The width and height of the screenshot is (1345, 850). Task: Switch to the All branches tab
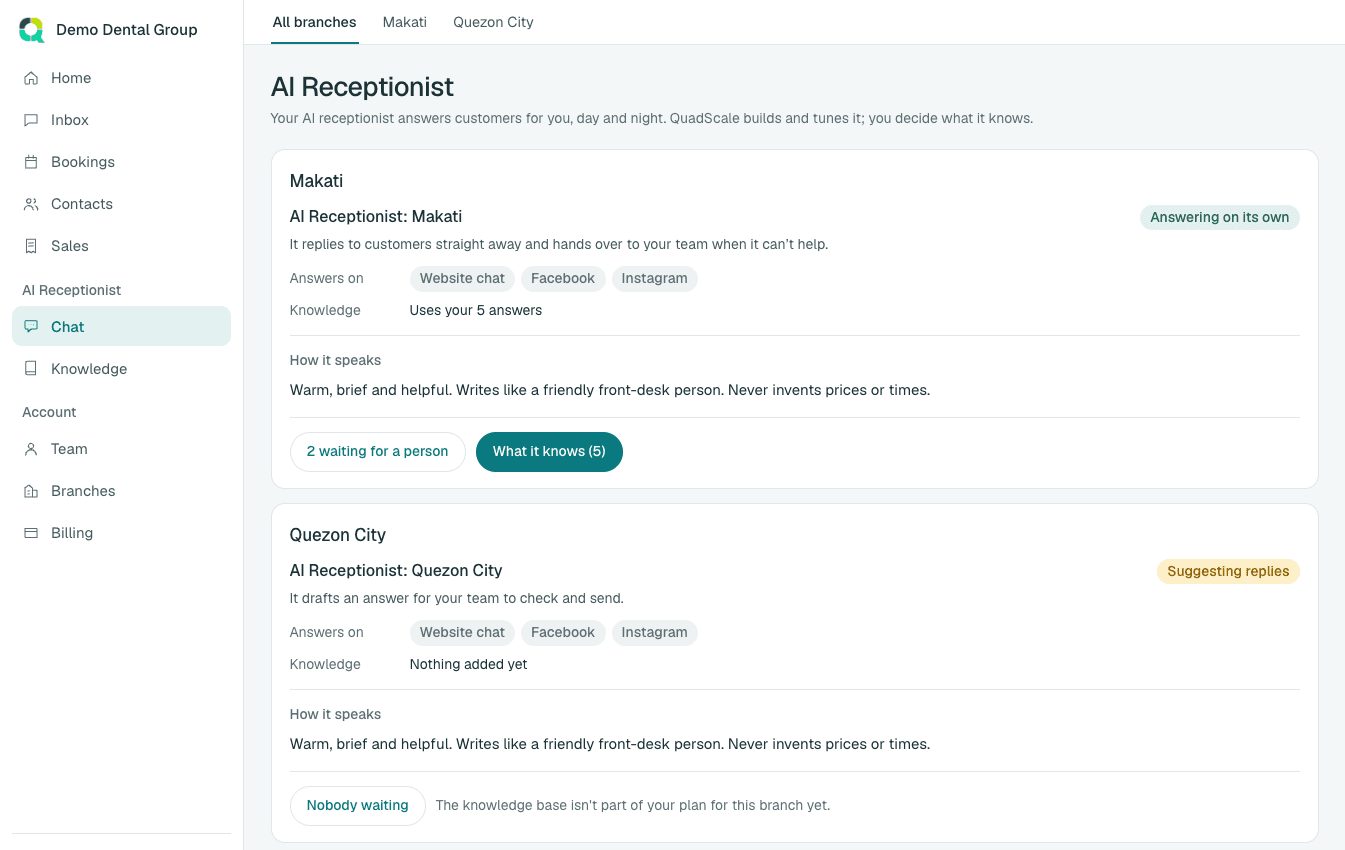coord(315,22)
